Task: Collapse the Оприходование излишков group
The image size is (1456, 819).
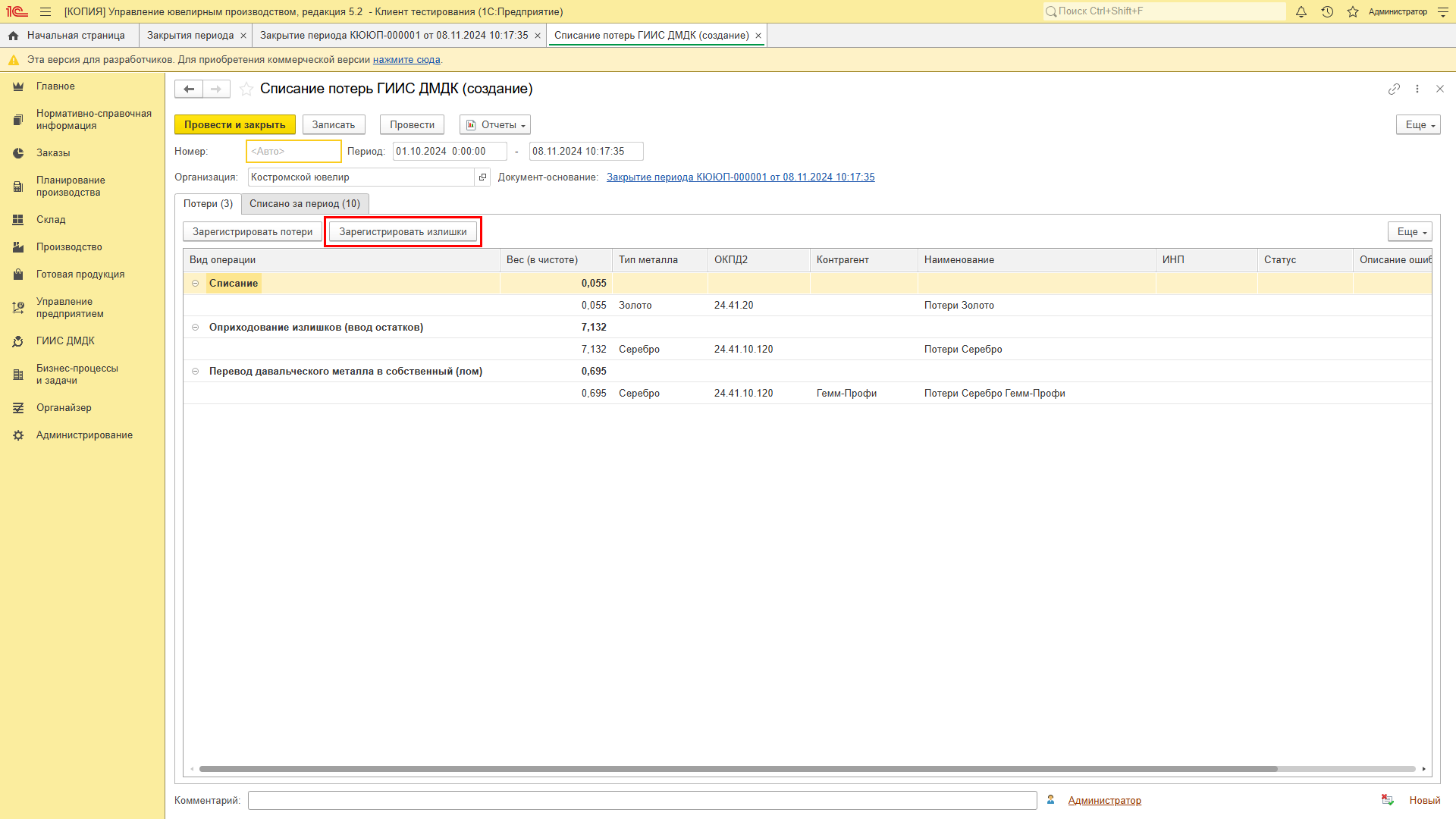Action: point(195,328)
